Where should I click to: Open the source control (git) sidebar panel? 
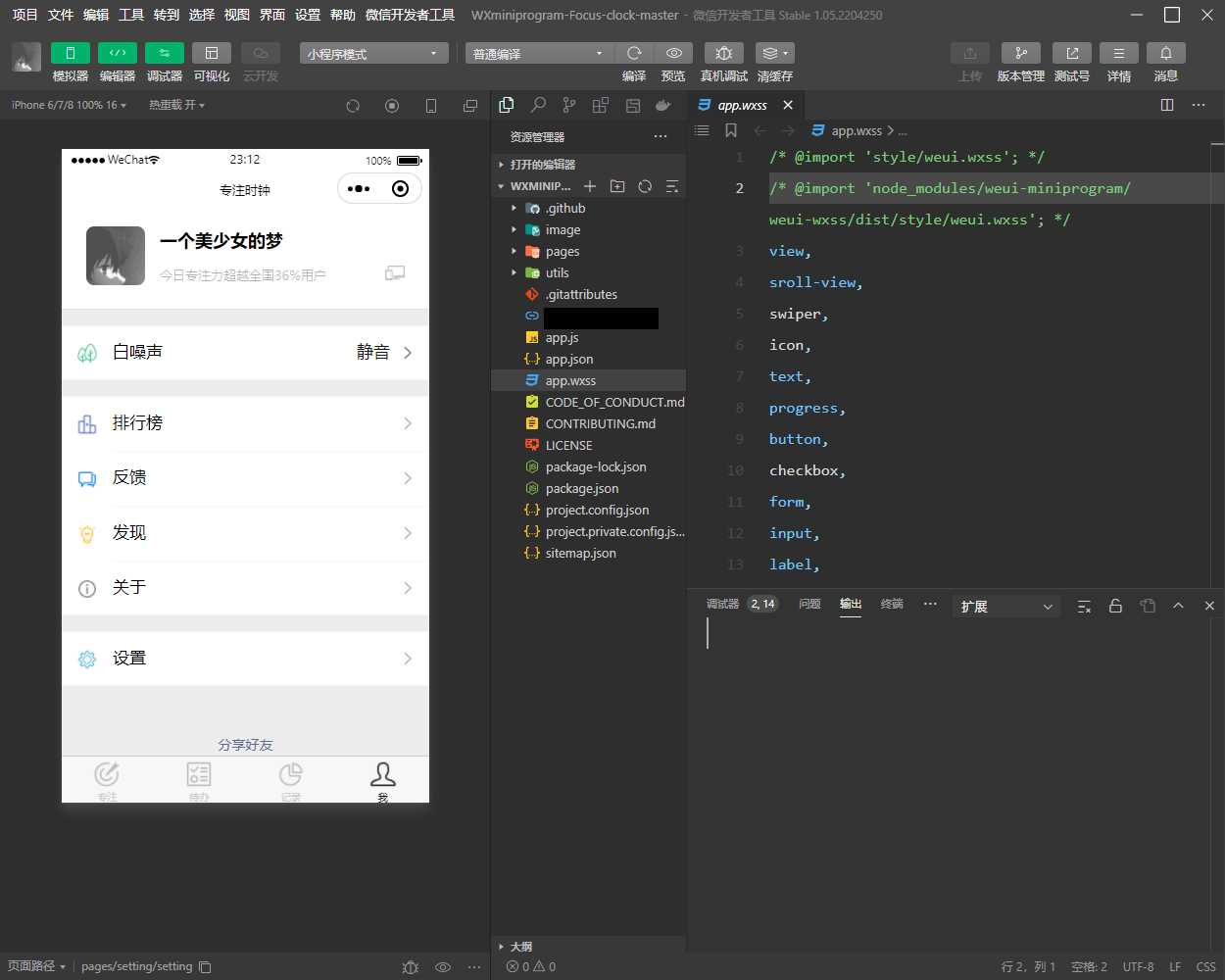click(x=566, y=104)
